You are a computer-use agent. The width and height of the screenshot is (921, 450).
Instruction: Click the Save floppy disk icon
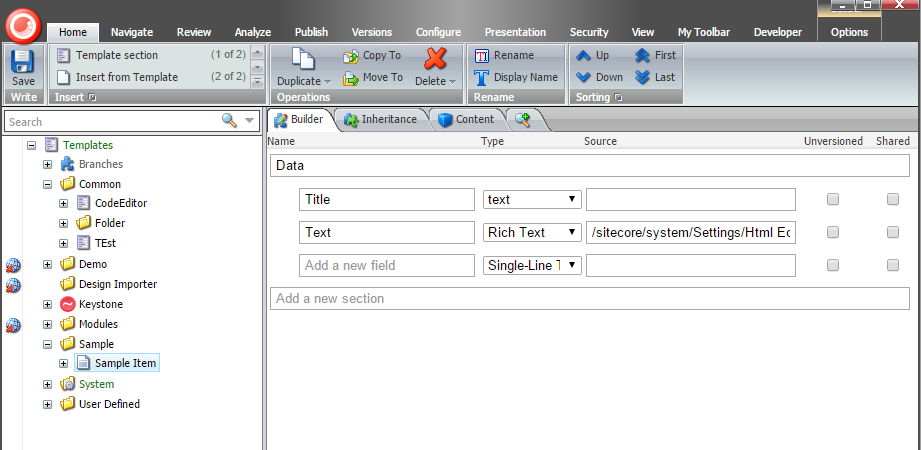[x=23, y=61]
